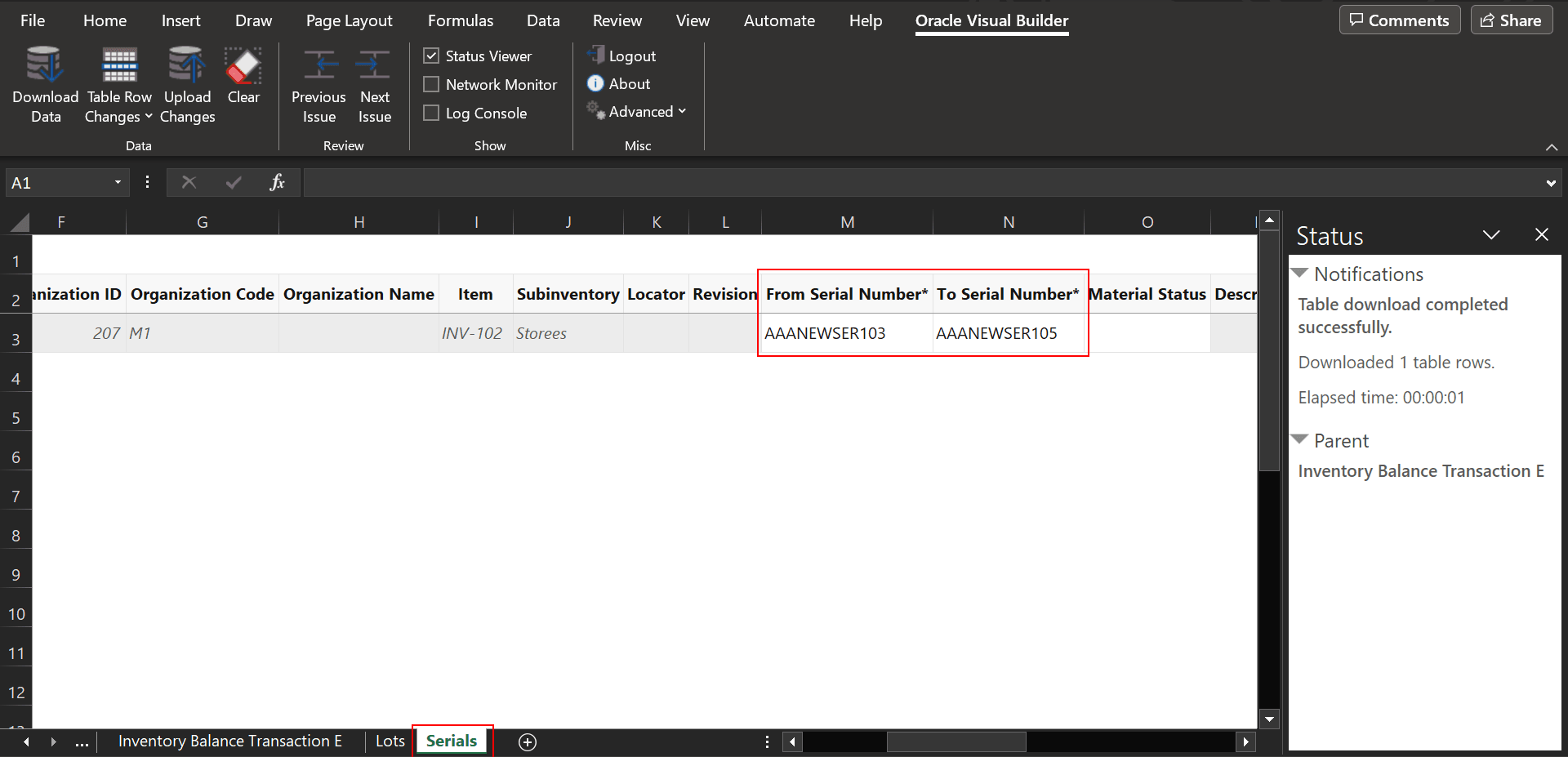The height and width of the screenshot is (757, 1568).
Task: Switch to the Insert ribbon tab
Action: point(180,20)
